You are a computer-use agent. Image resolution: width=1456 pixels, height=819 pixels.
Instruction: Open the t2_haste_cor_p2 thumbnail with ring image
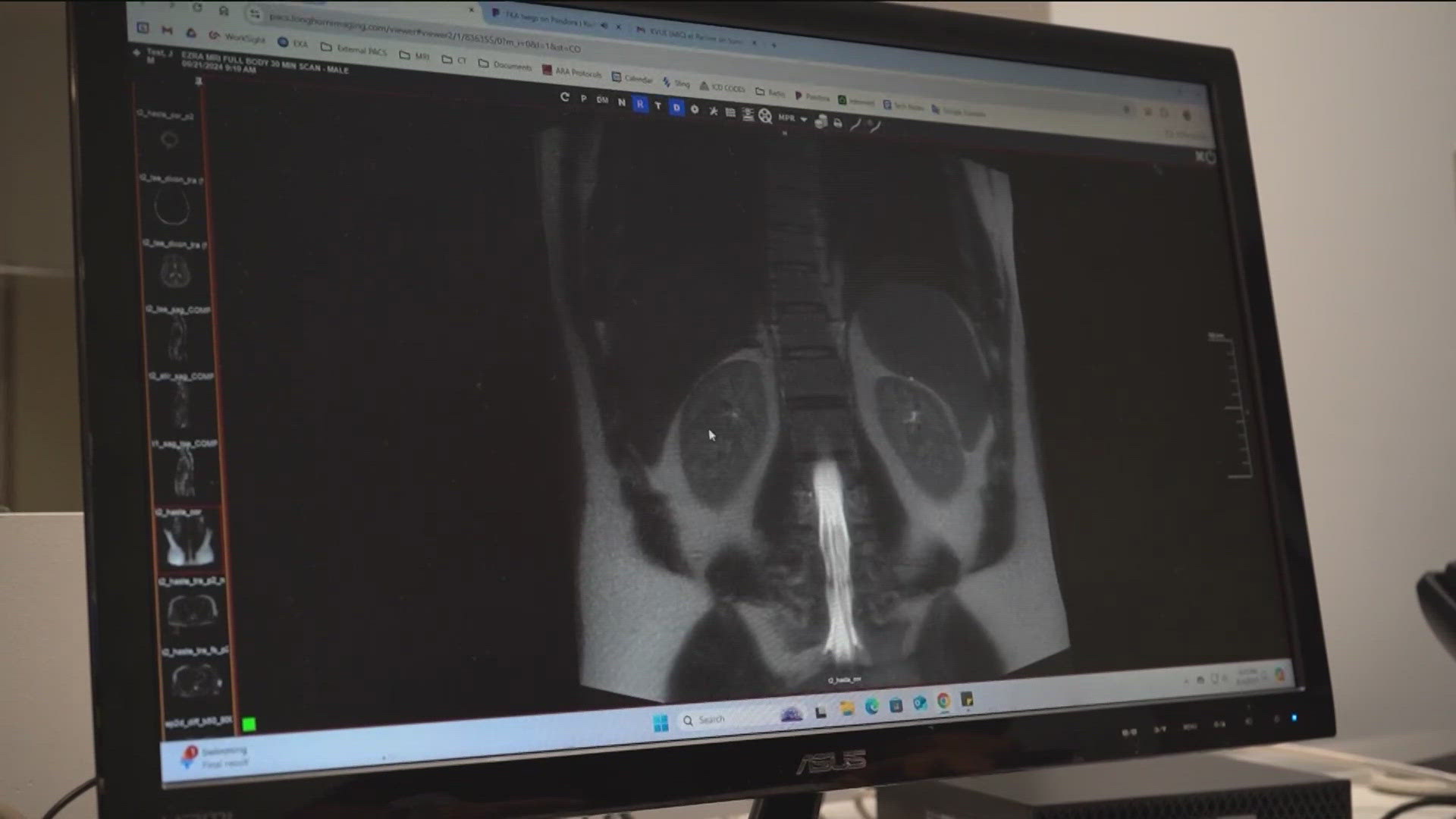[x=168, y=135]
